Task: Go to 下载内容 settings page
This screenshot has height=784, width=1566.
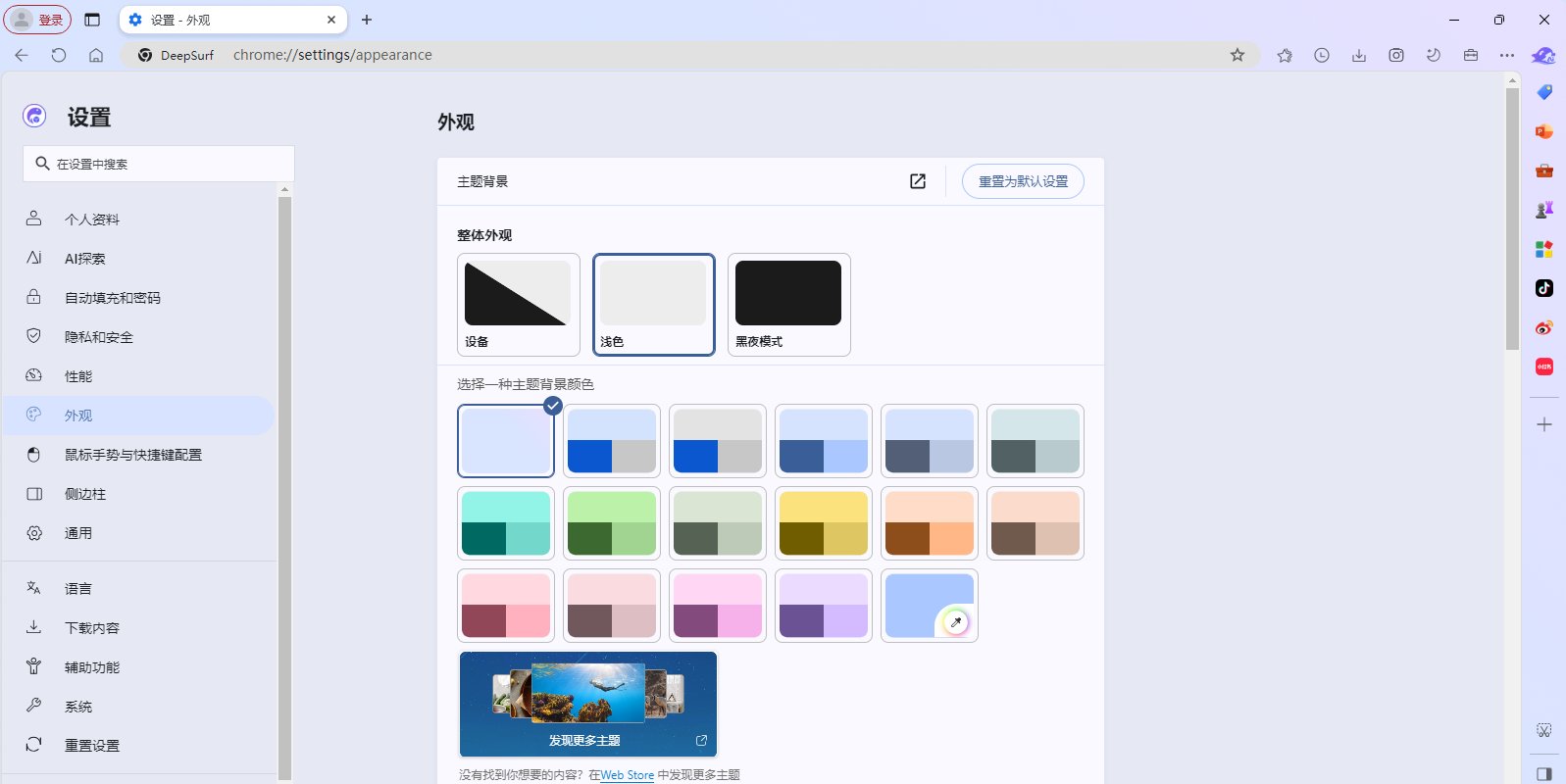Action: pos(92,628)
